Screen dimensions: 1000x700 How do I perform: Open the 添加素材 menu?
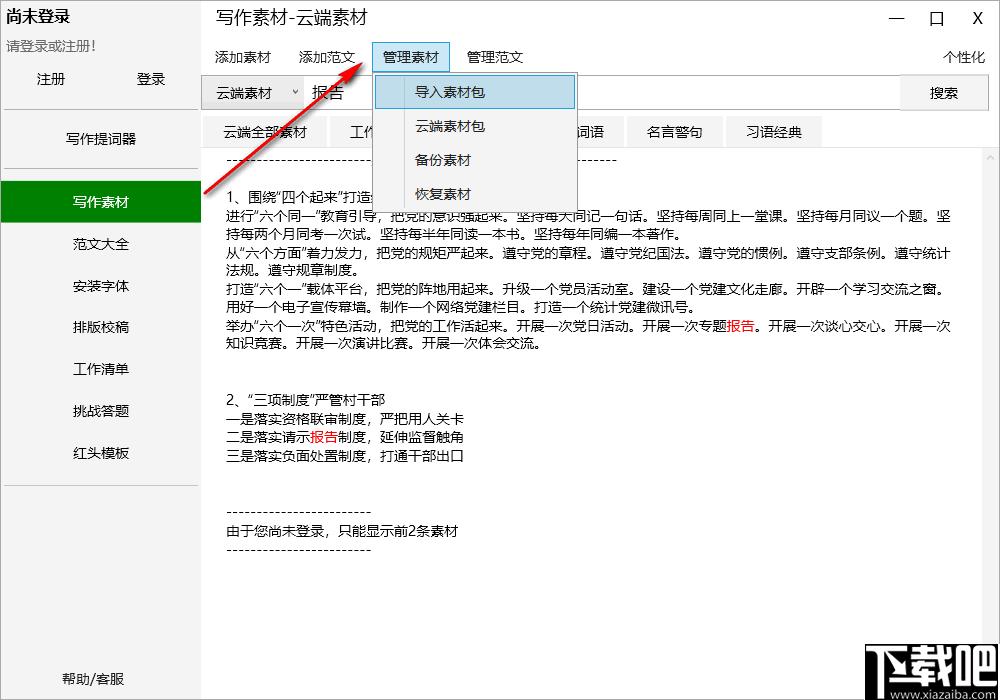pos(242,57)
